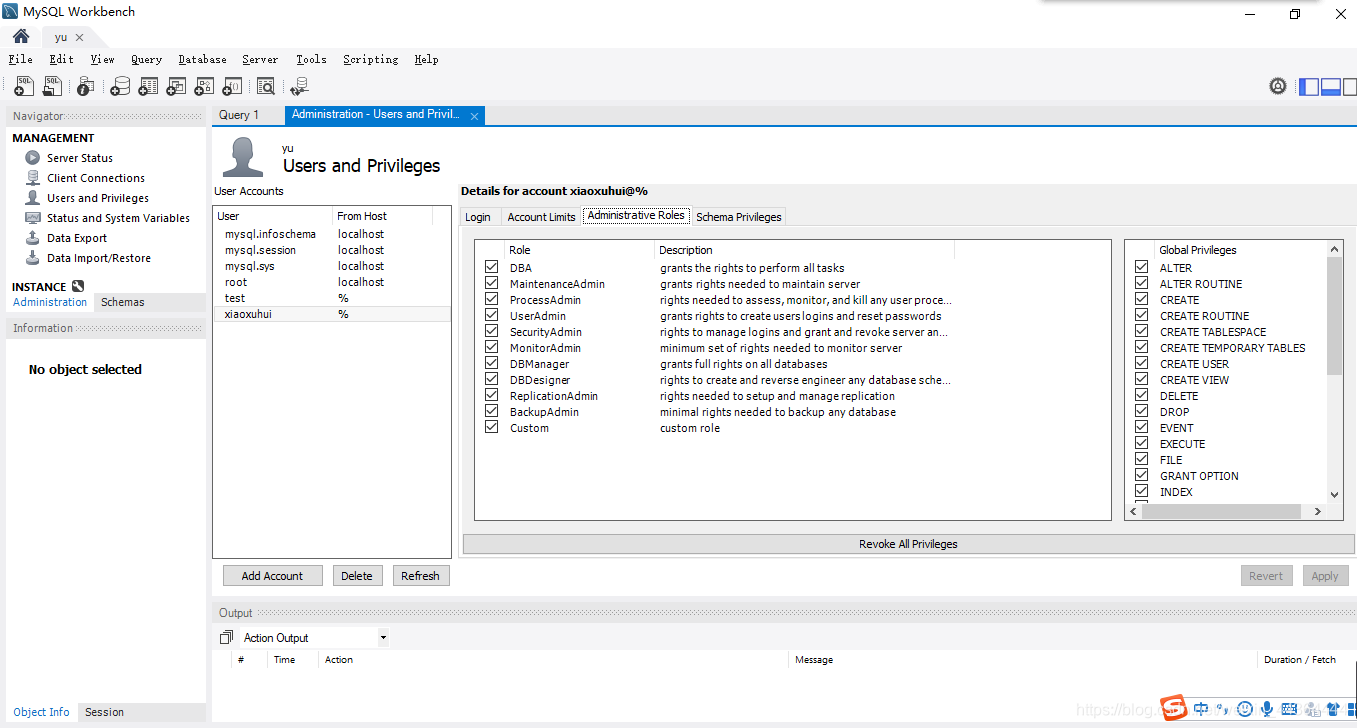Open Sogou emoji smiley panel

coord(1245,709)
